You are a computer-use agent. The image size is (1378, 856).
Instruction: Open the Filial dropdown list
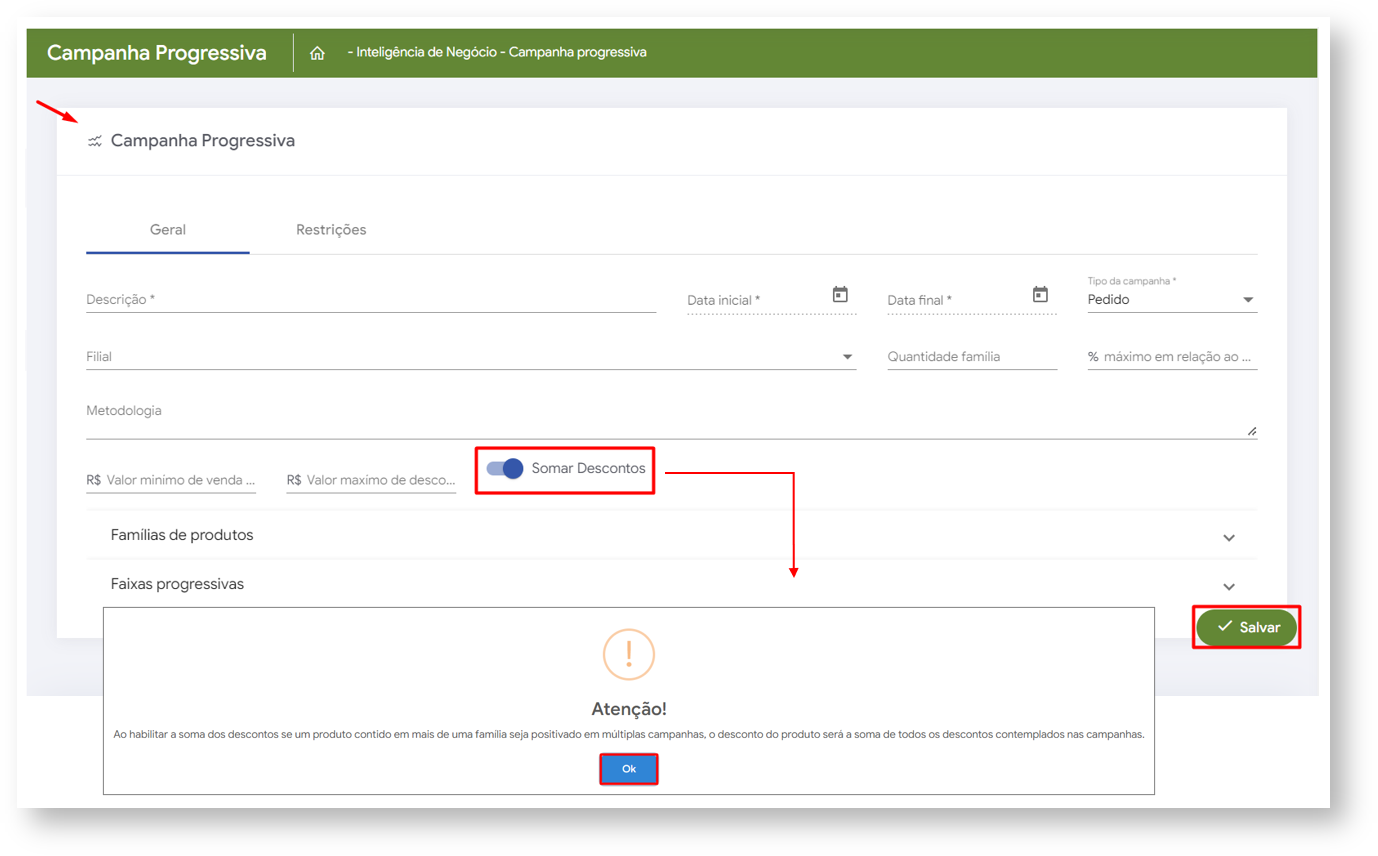tap(847, 357)
